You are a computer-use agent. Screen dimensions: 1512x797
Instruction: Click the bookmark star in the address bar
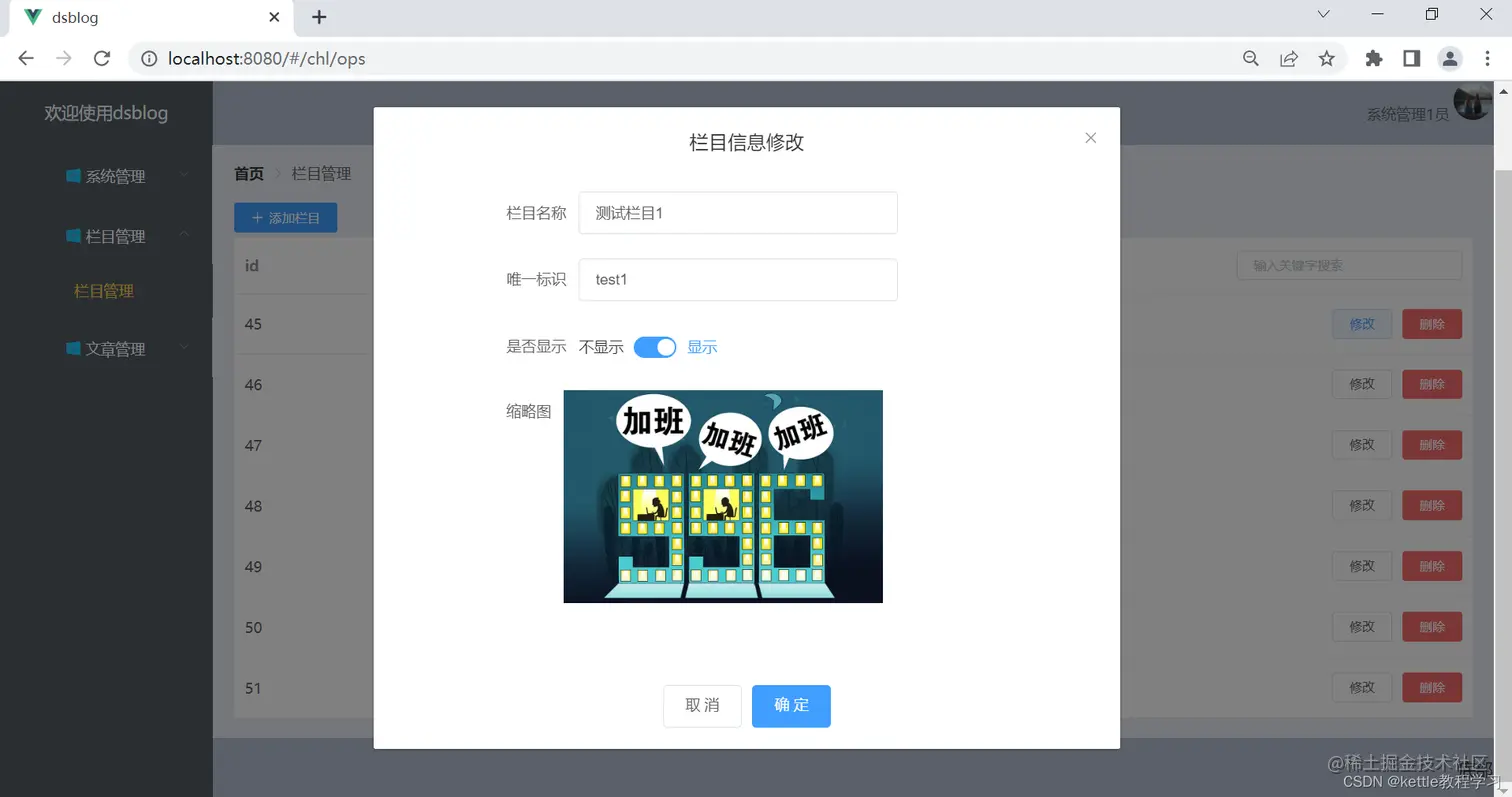click(1327, 58)
